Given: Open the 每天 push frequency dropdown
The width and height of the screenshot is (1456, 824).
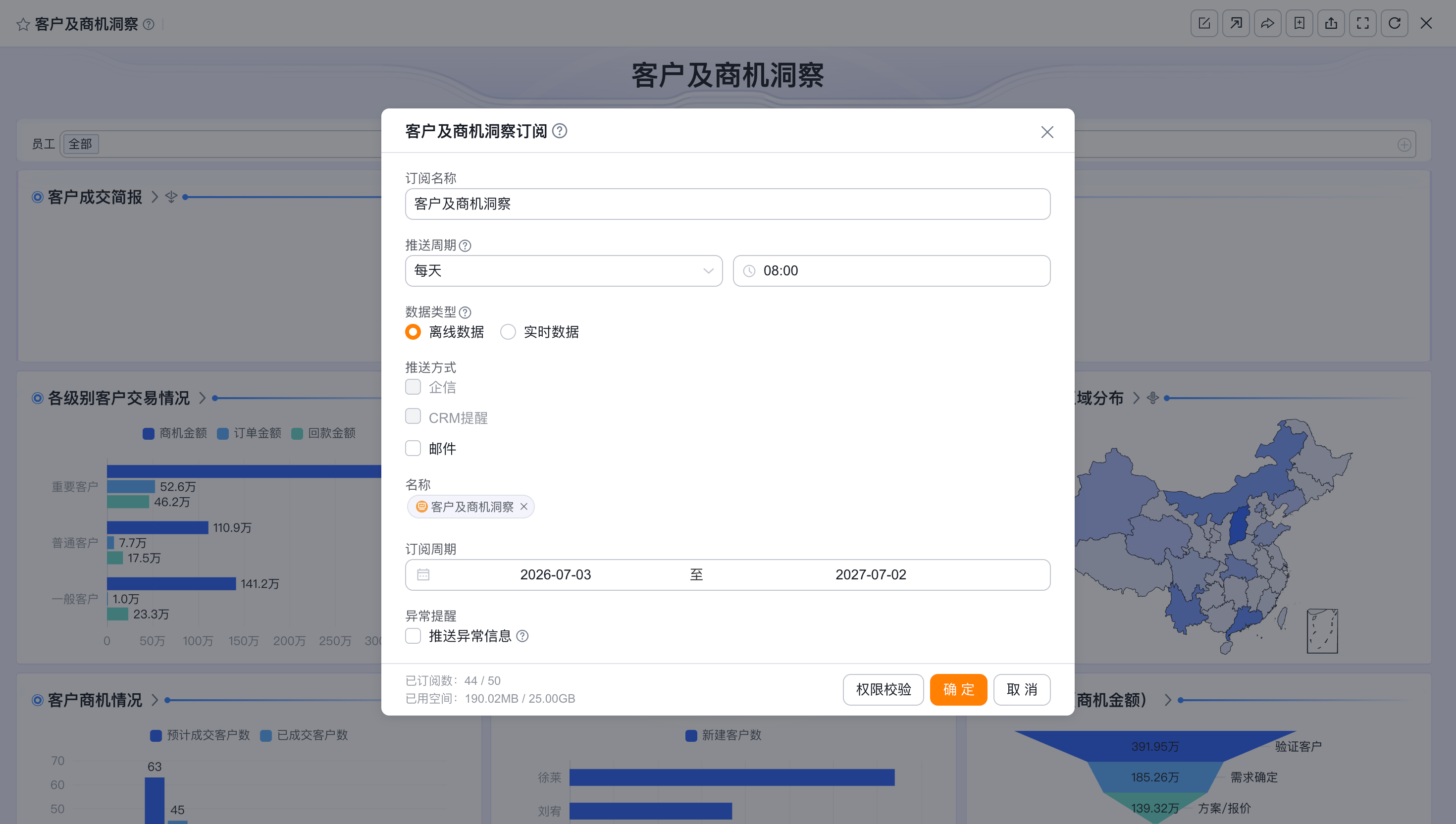Looking at the screenshot, I should pos(564,270).
